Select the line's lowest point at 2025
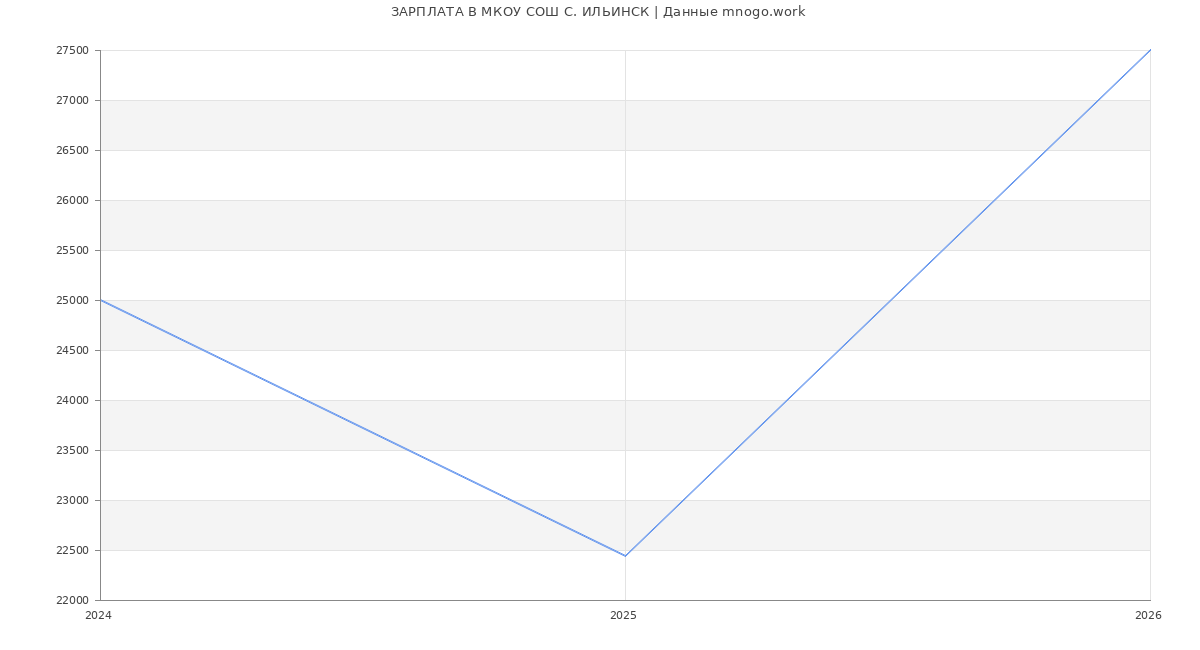 [625, 556]
